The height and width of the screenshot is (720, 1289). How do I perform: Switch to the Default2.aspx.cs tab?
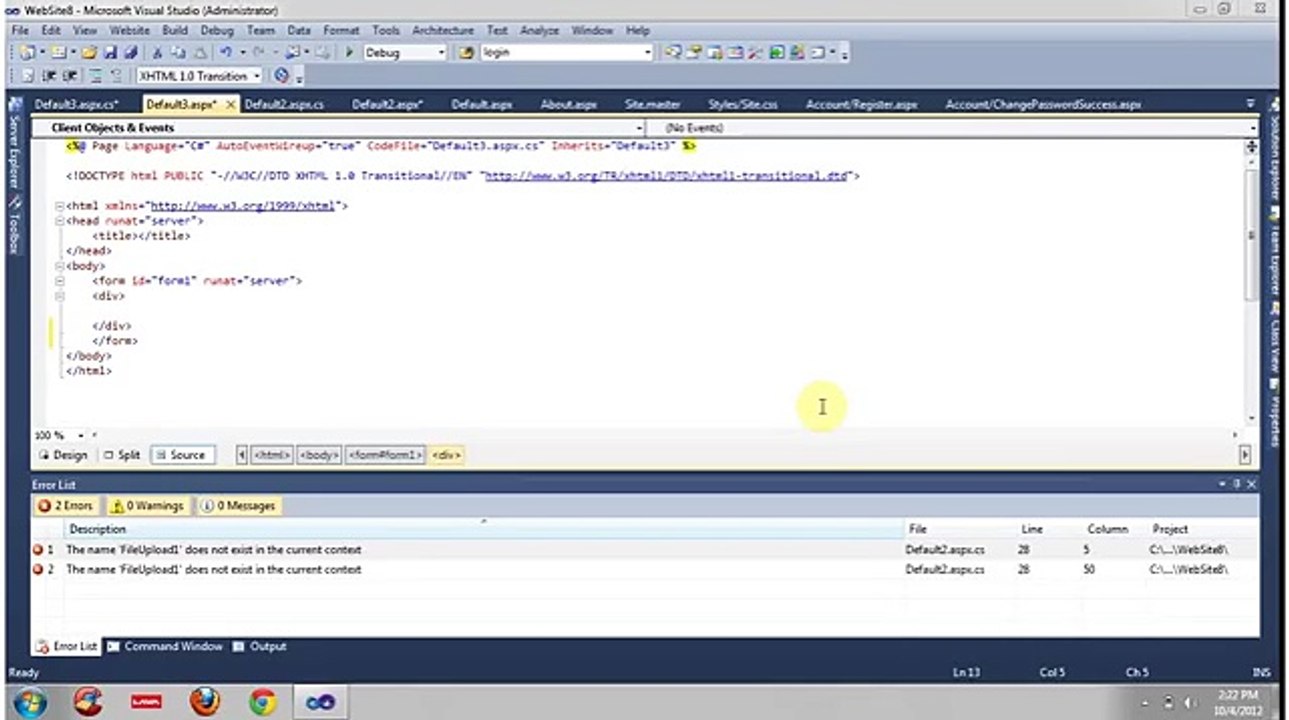pyautogui.click(x=284, y=104)
